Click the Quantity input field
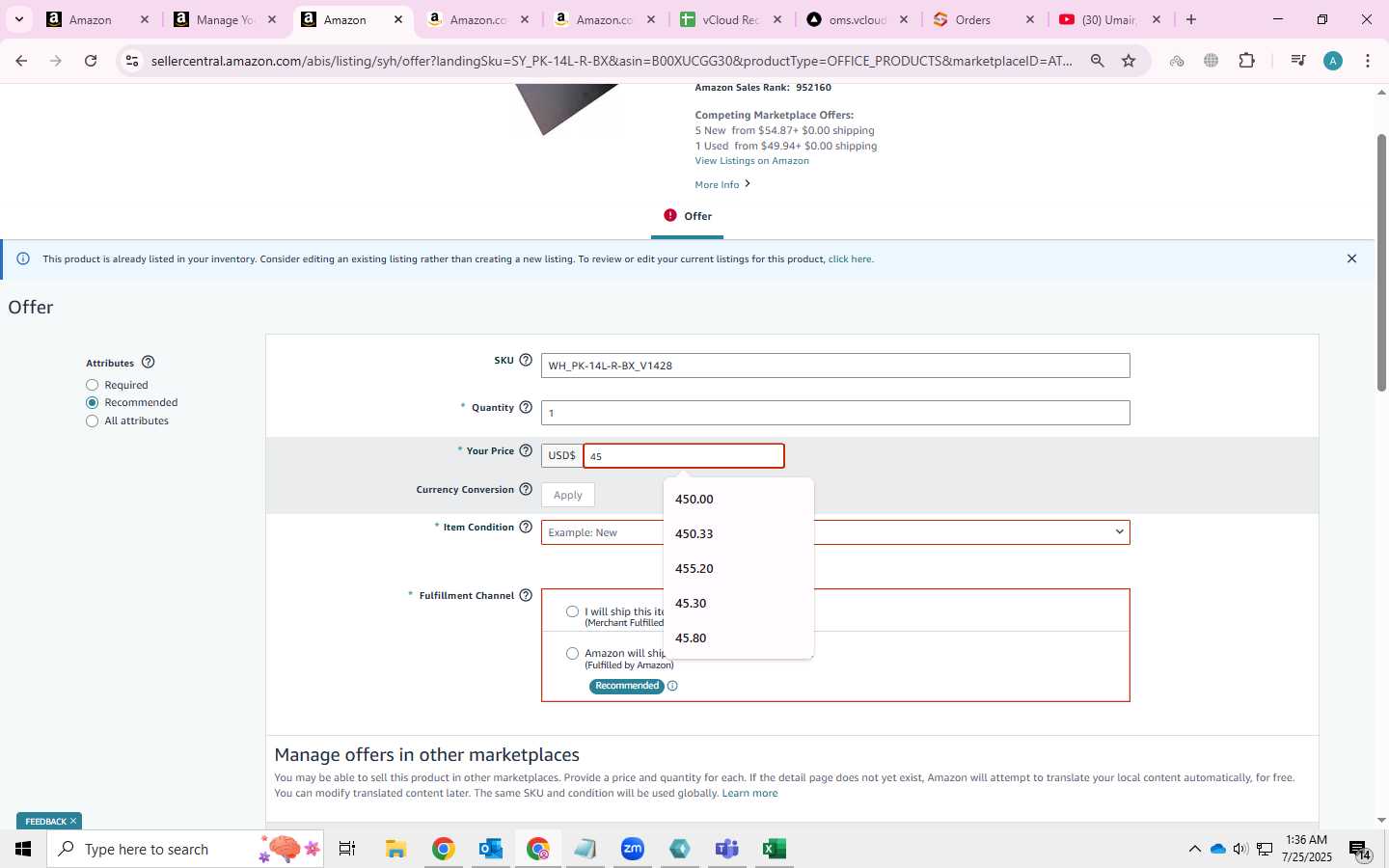 [835, 413]
